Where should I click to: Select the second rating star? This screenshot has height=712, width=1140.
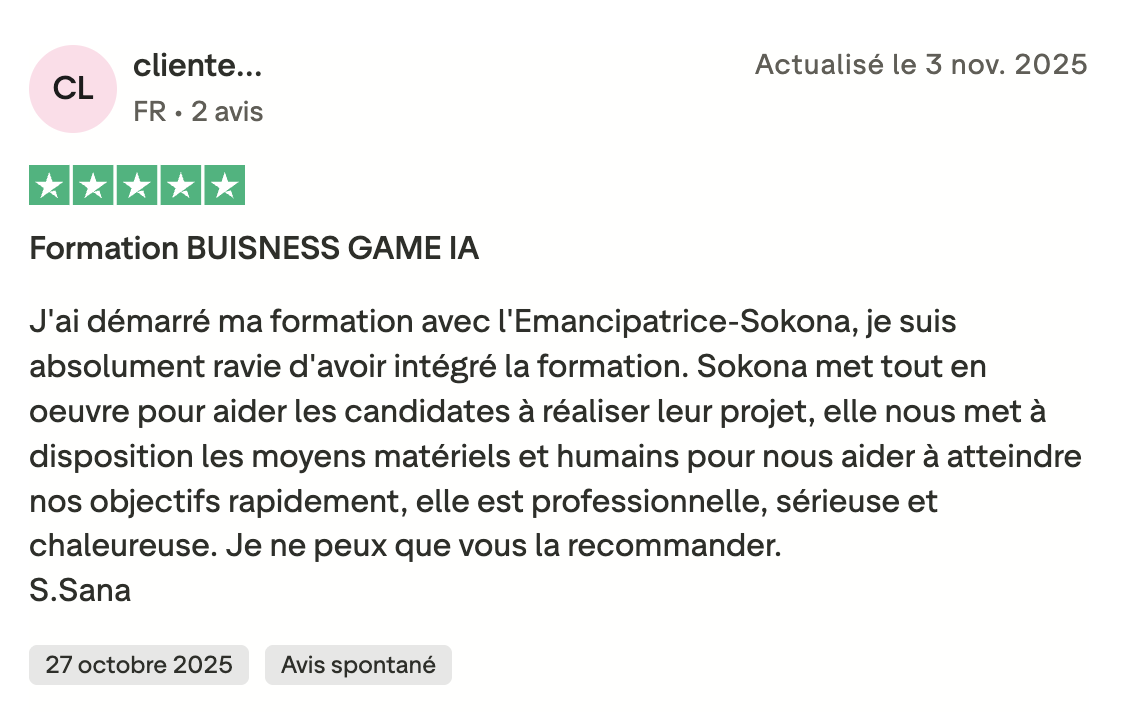coord(93,186)
